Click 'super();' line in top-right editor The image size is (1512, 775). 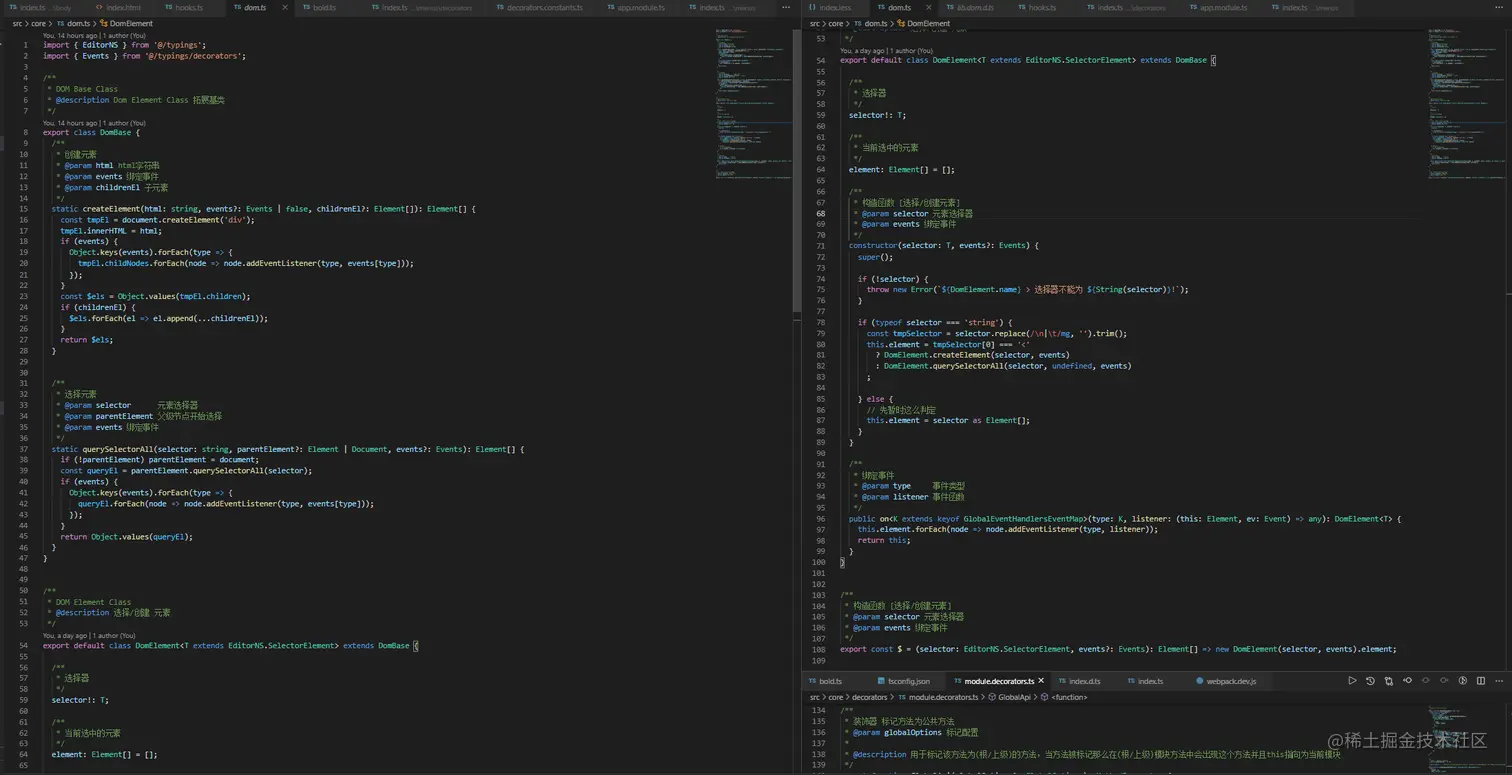(875, 257)
